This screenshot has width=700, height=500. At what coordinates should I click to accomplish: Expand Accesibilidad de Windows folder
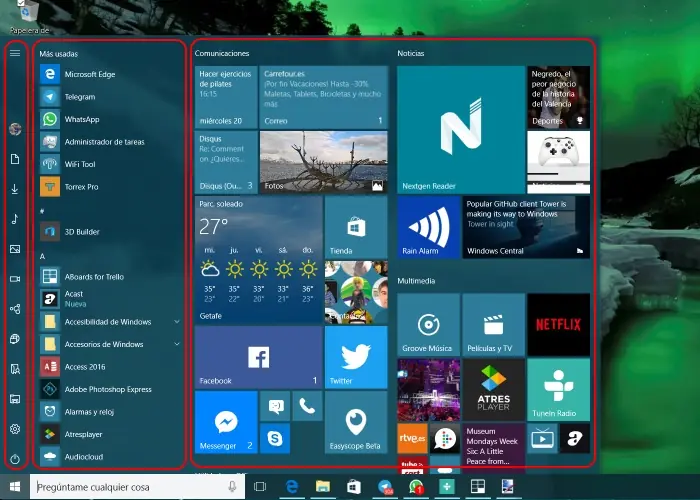coord(111,321)
